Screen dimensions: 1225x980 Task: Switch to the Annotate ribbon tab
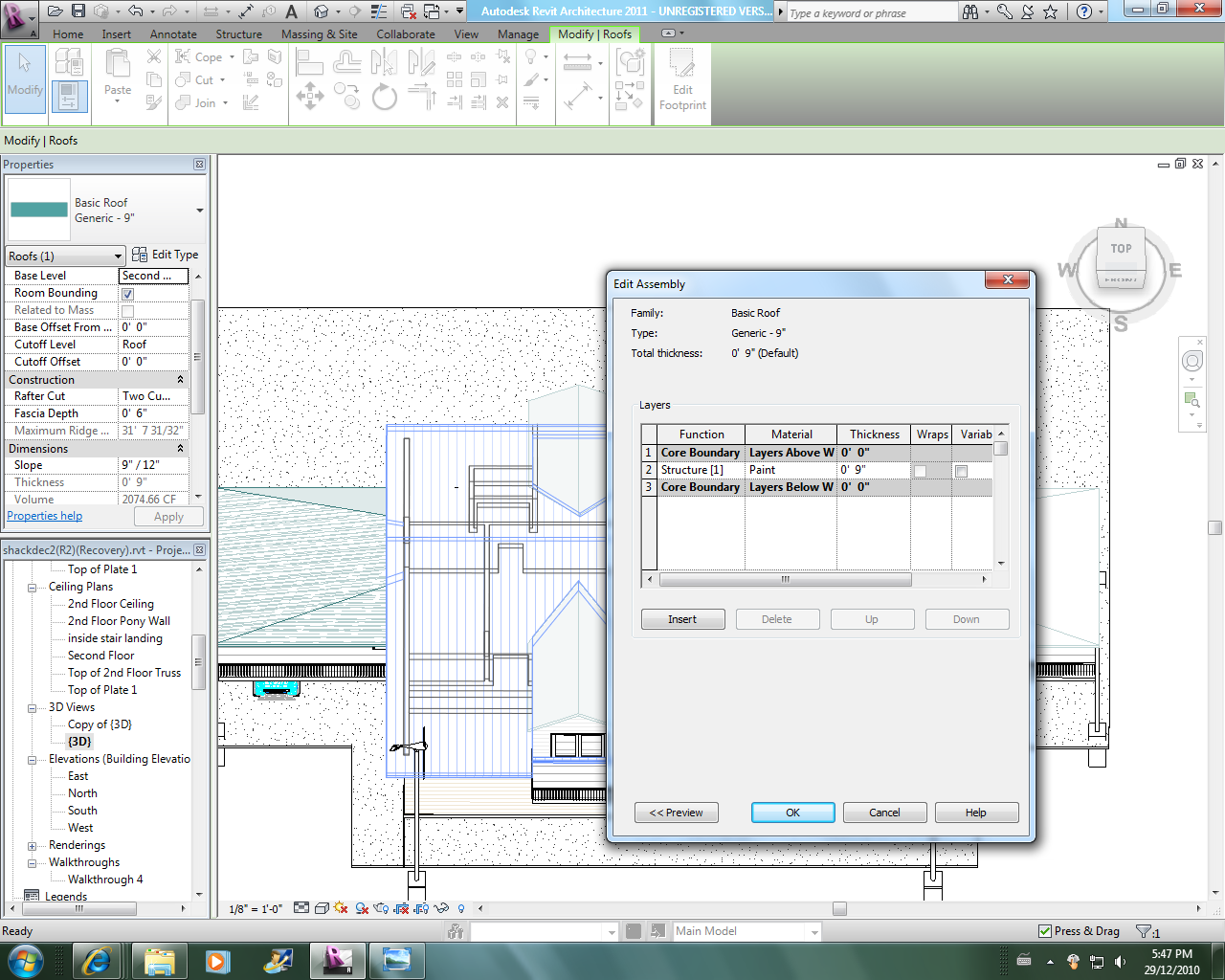click(x=173, y=34)
